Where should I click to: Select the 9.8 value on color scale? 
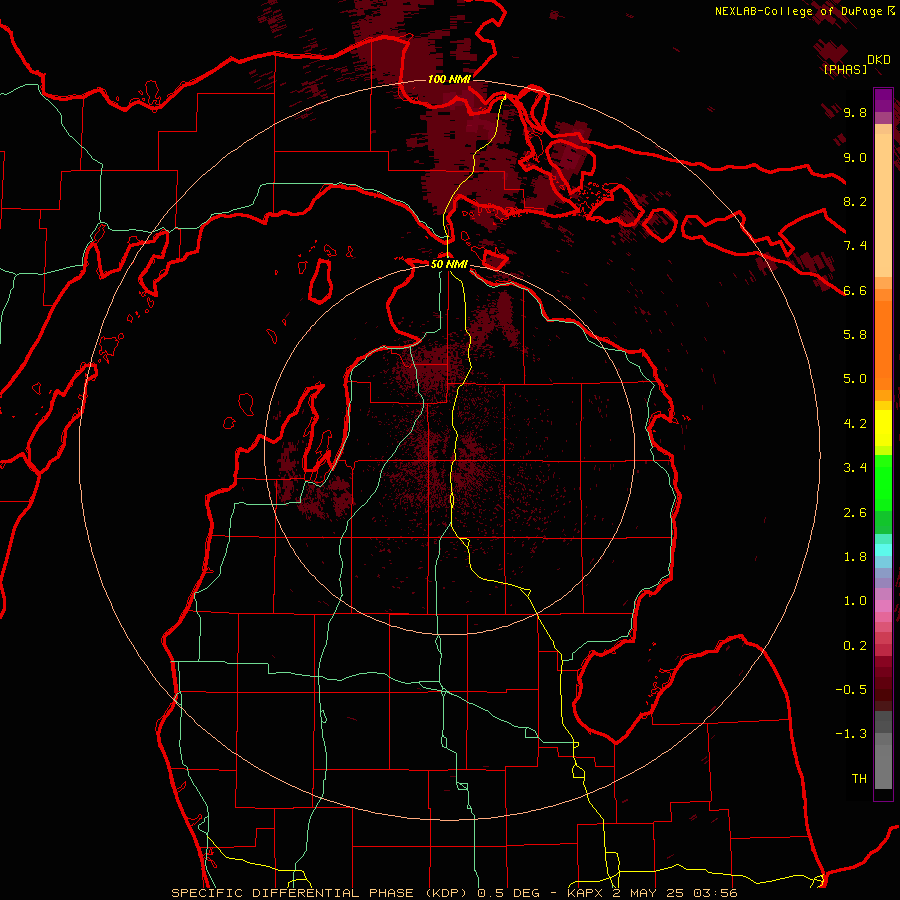(855, 112)
